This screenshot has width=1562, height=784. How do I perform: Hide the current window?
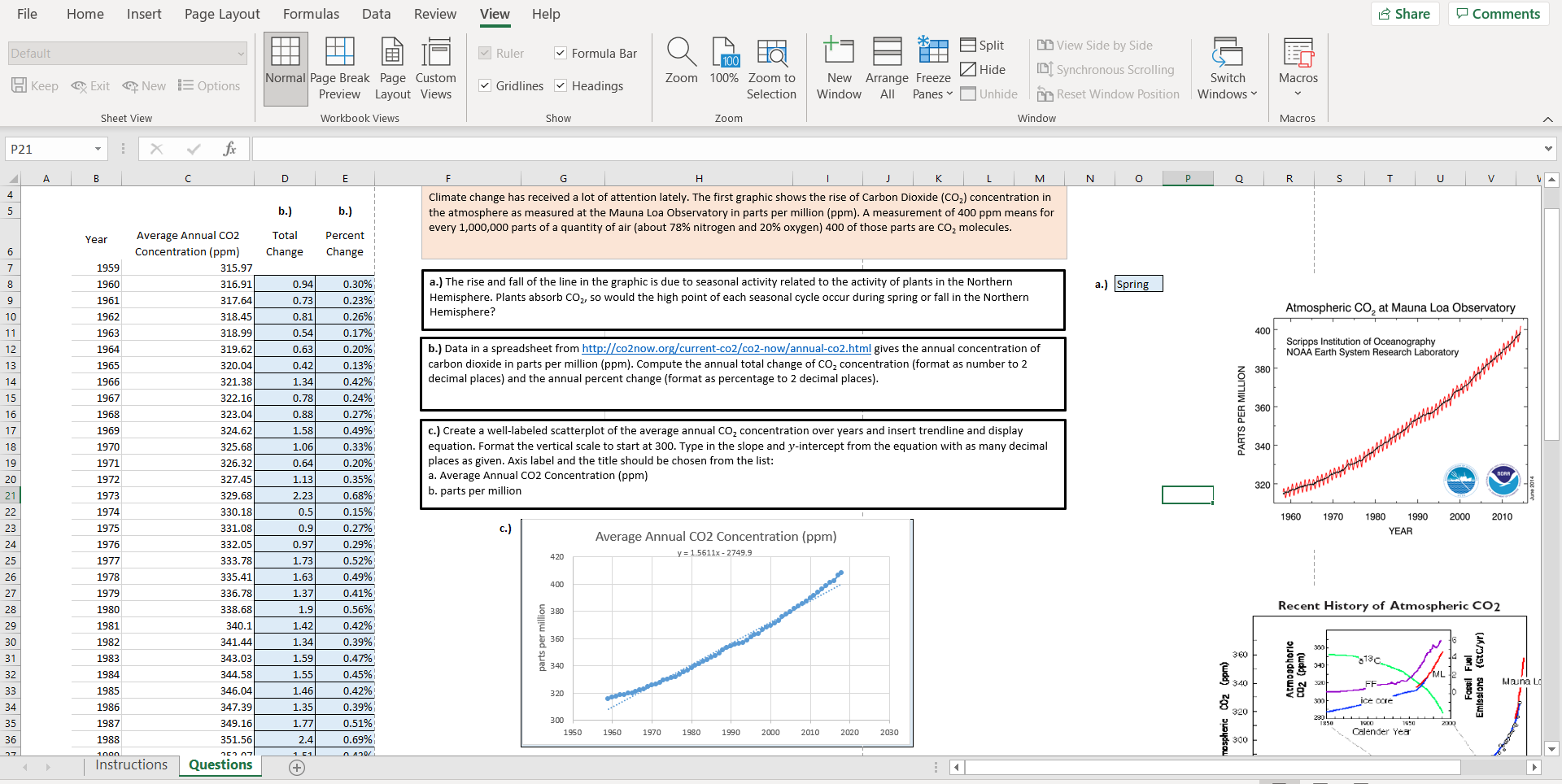point(982,69)
